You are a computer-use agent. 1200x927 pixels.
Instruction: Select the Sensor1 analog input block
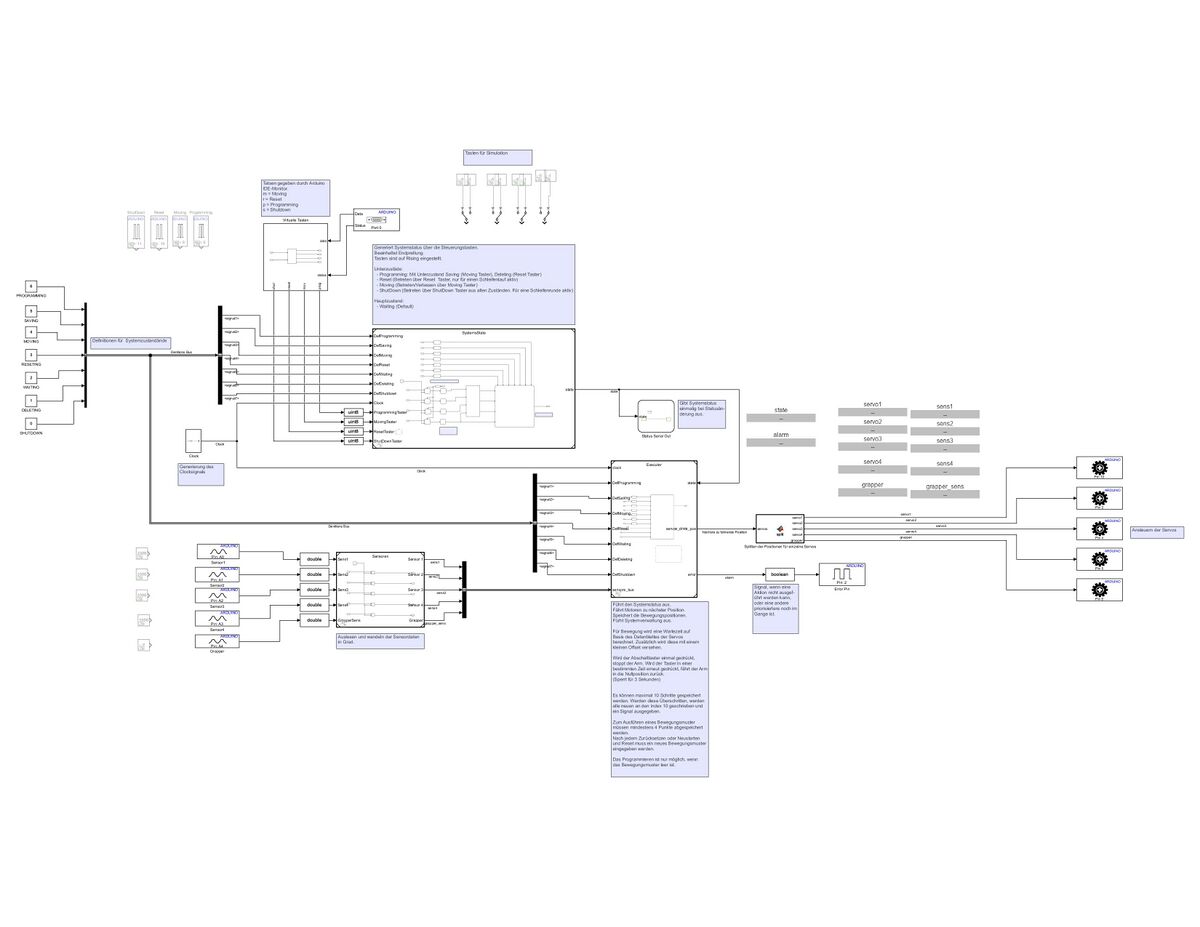[217, 552]
